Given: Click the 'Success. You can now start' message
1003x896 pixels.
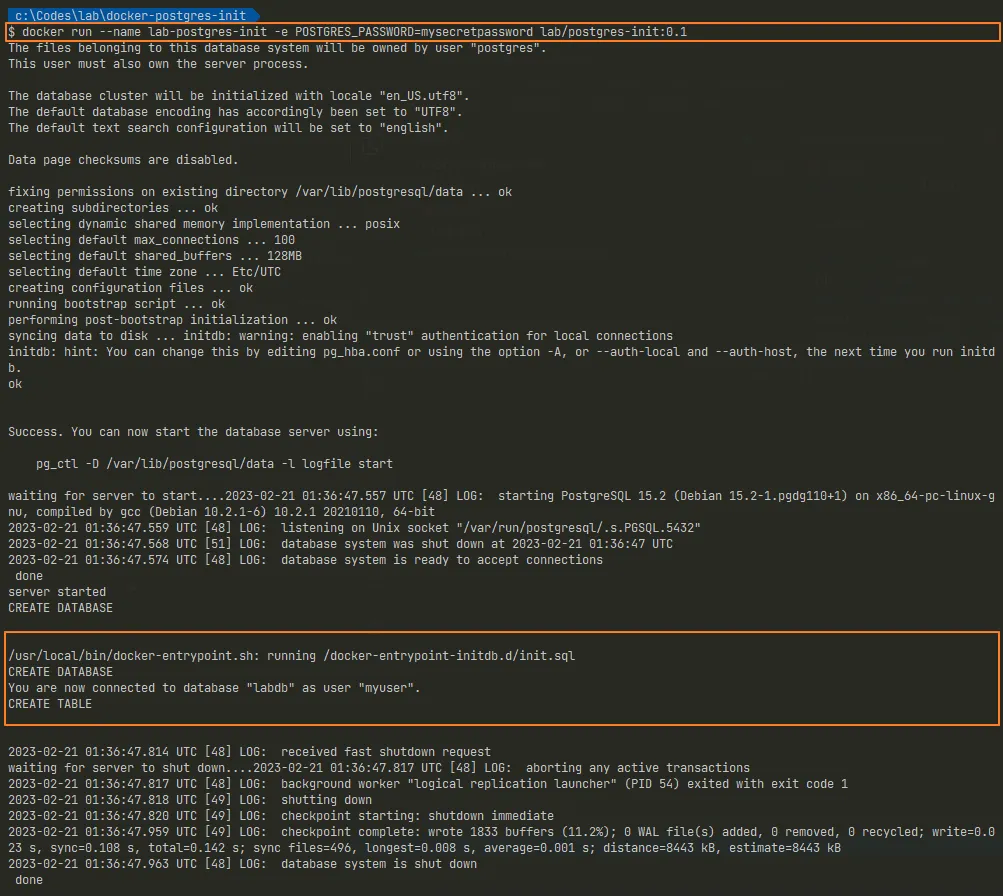Looking at the screenshot, I should pos(193,432).
